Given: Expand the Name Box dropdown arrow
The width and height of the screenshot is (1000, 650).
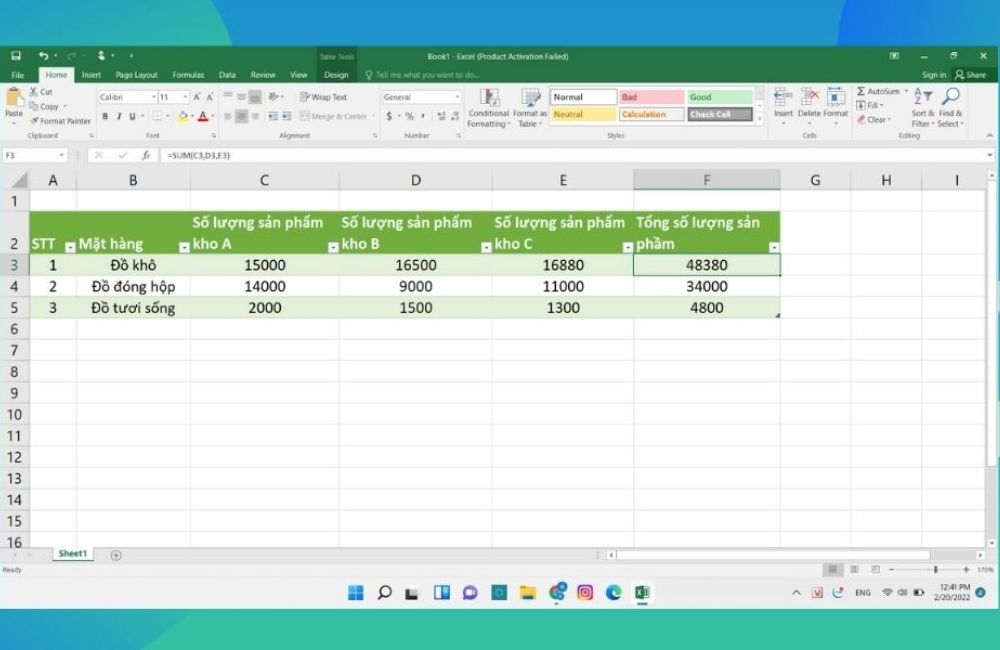Looking at the screenshot, I should [x=61, y=155].
